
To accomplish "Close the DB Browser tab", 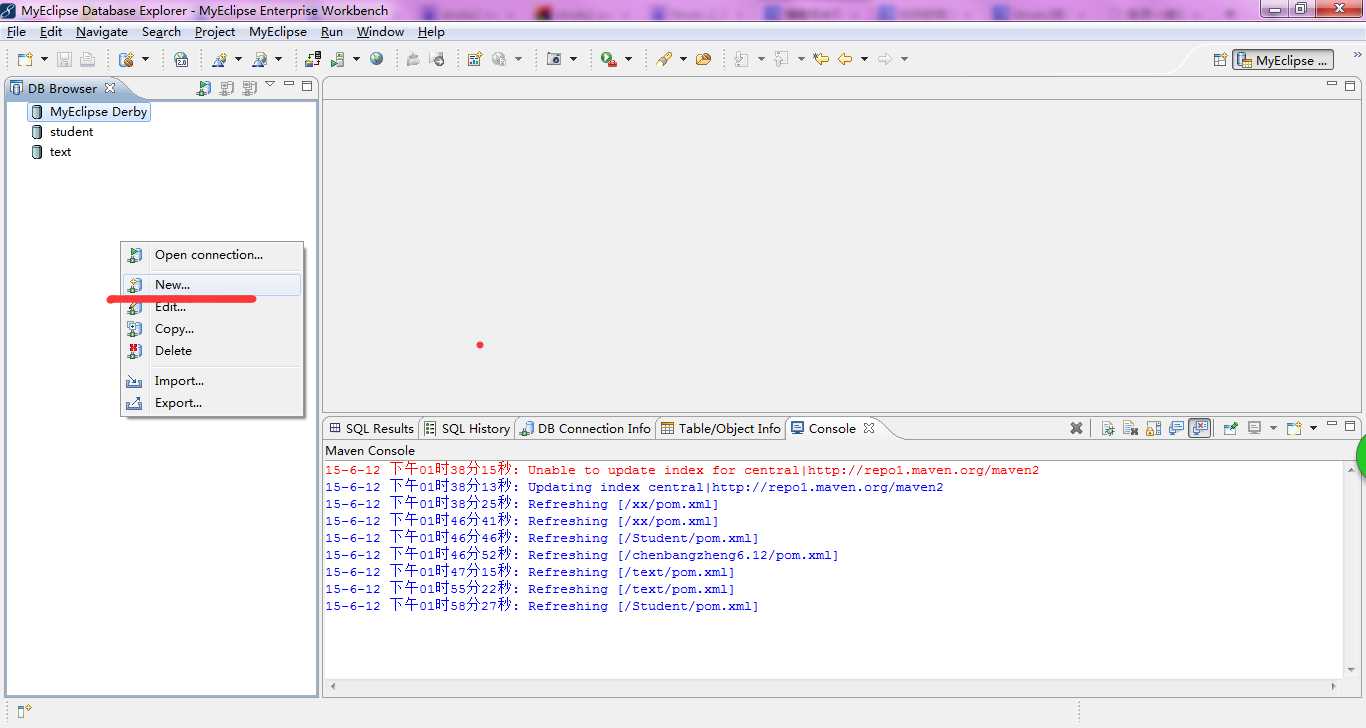I will [110, 88].
